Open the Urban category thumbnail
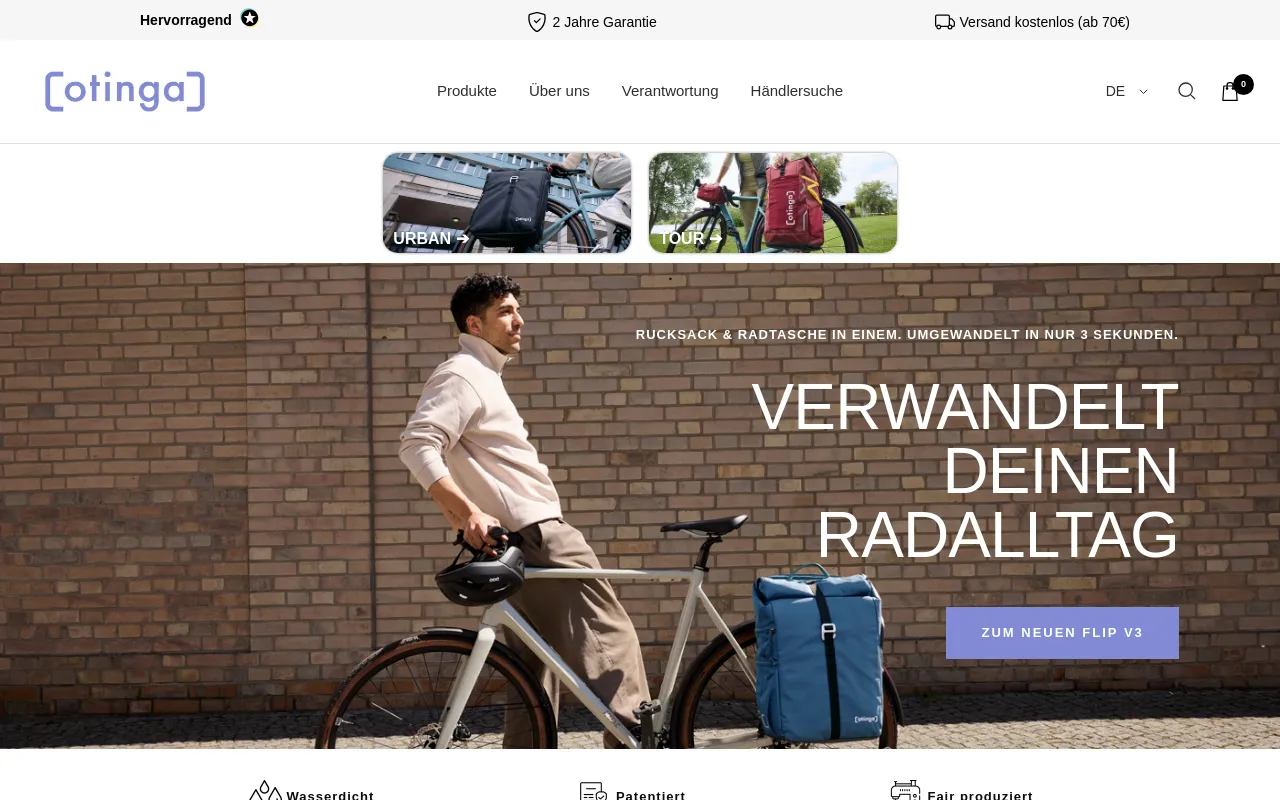The image size is (1280, 800). [507, 203]
